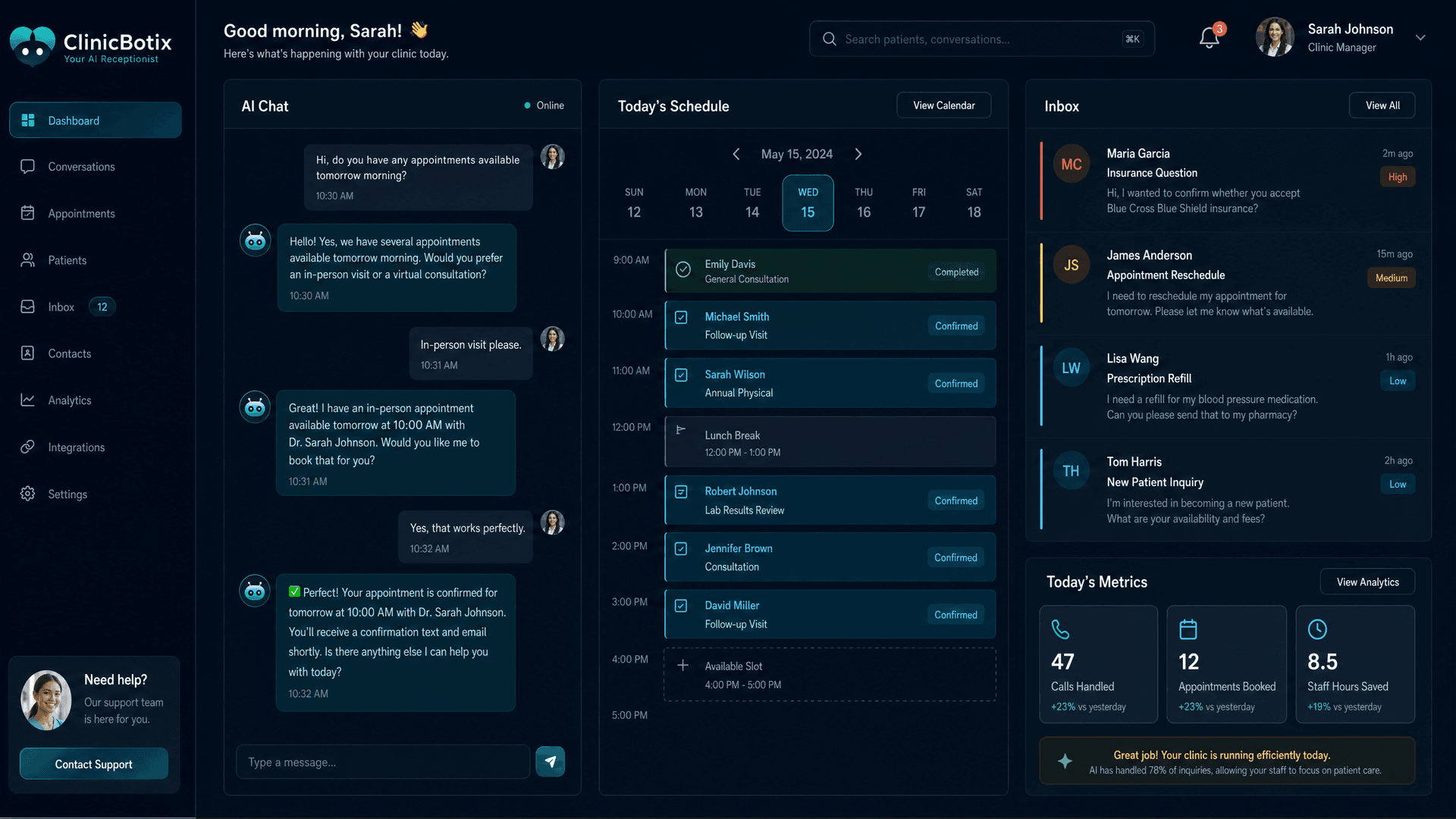Image resolution: width=1456 pixels, height=819 pixels.
Task: Click the Analytics chart icon in sidebar
Action: (28, 400)
